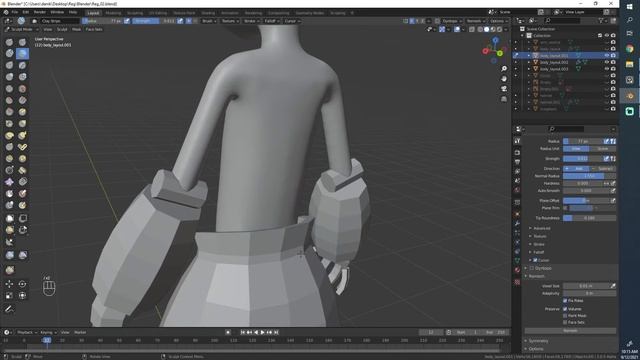Switch to the Sculpting workspace tab
This screenshot has height=360, width=640.
(135, 13)
